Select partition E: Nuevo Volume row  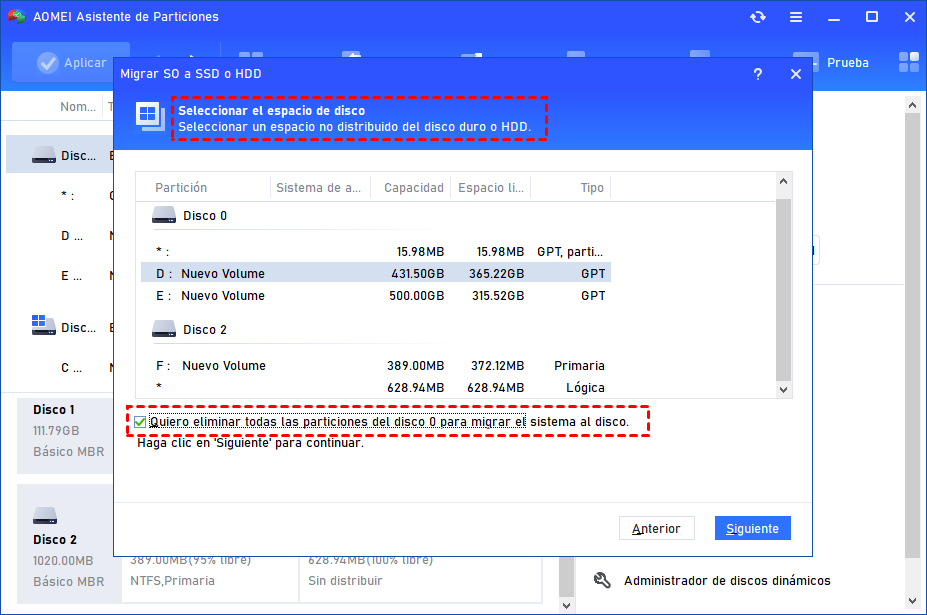point(375,295)
